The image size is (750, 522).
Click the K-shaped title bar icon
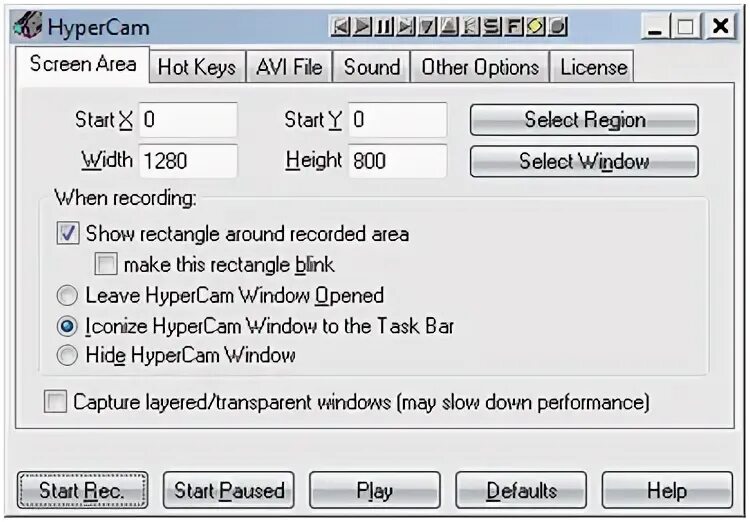(x=471, y=27)
